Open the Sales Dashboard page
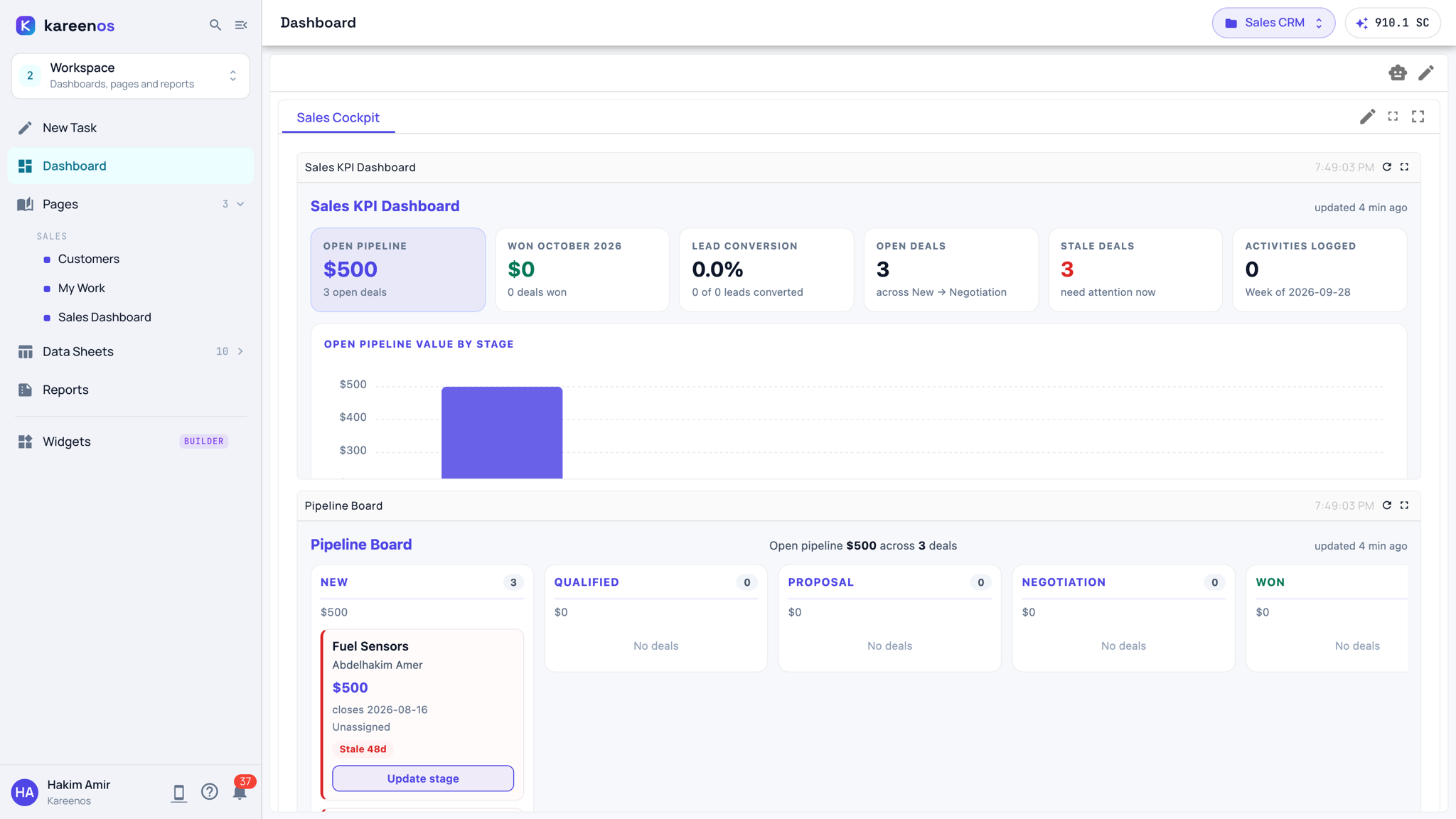Screen dimensions: 1456x819 pos(105,317)
